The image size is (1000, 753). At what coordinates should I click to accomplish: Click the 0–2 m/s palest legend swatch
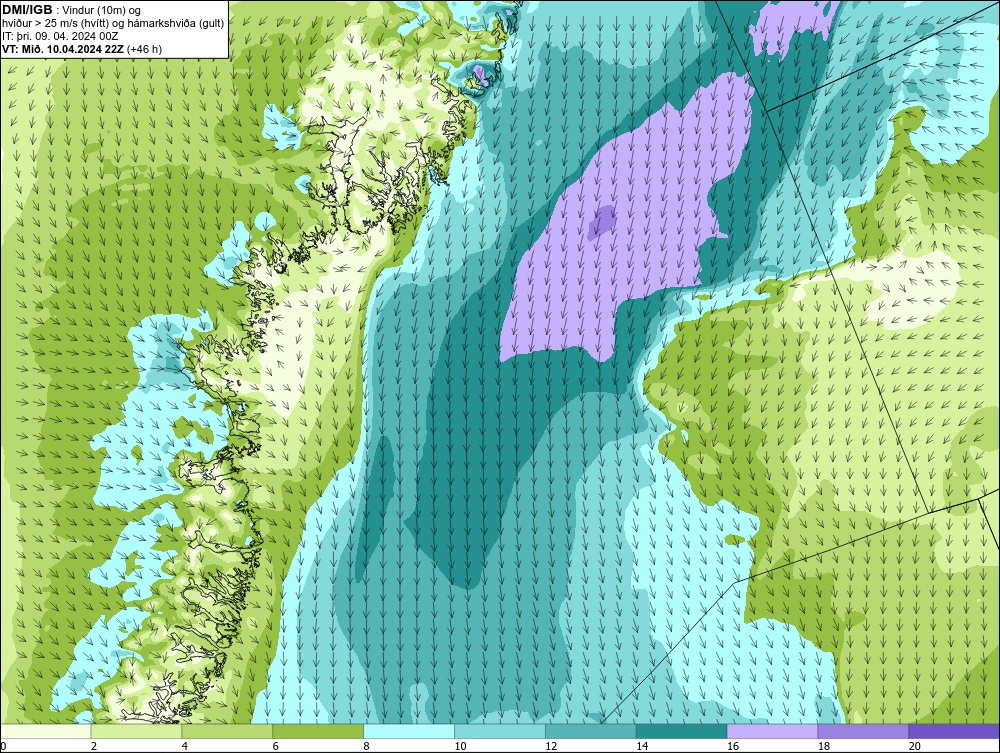[x=46, y=731]
